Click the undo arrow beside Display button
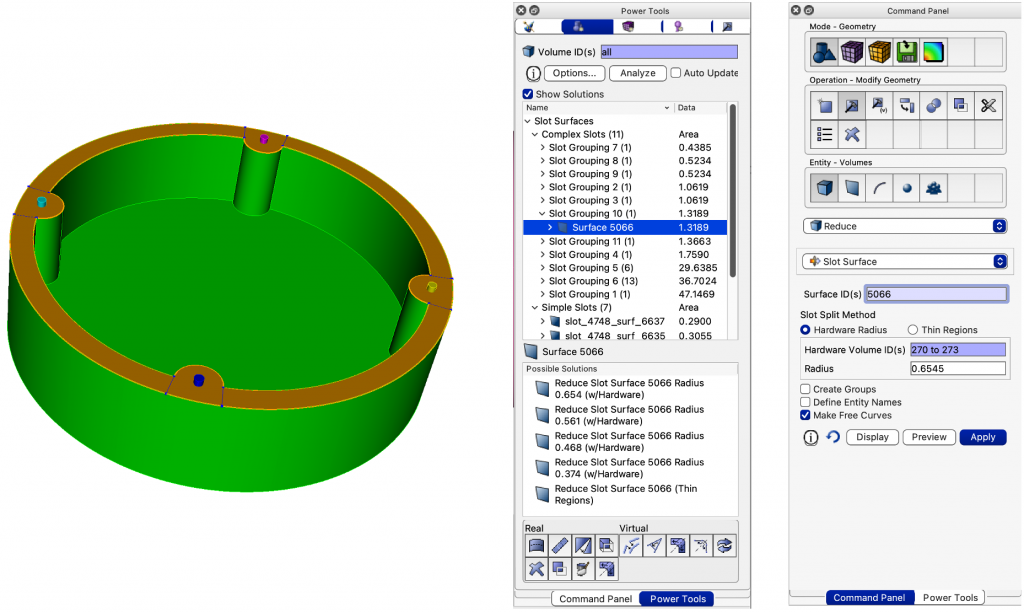 tap(832, 438)
